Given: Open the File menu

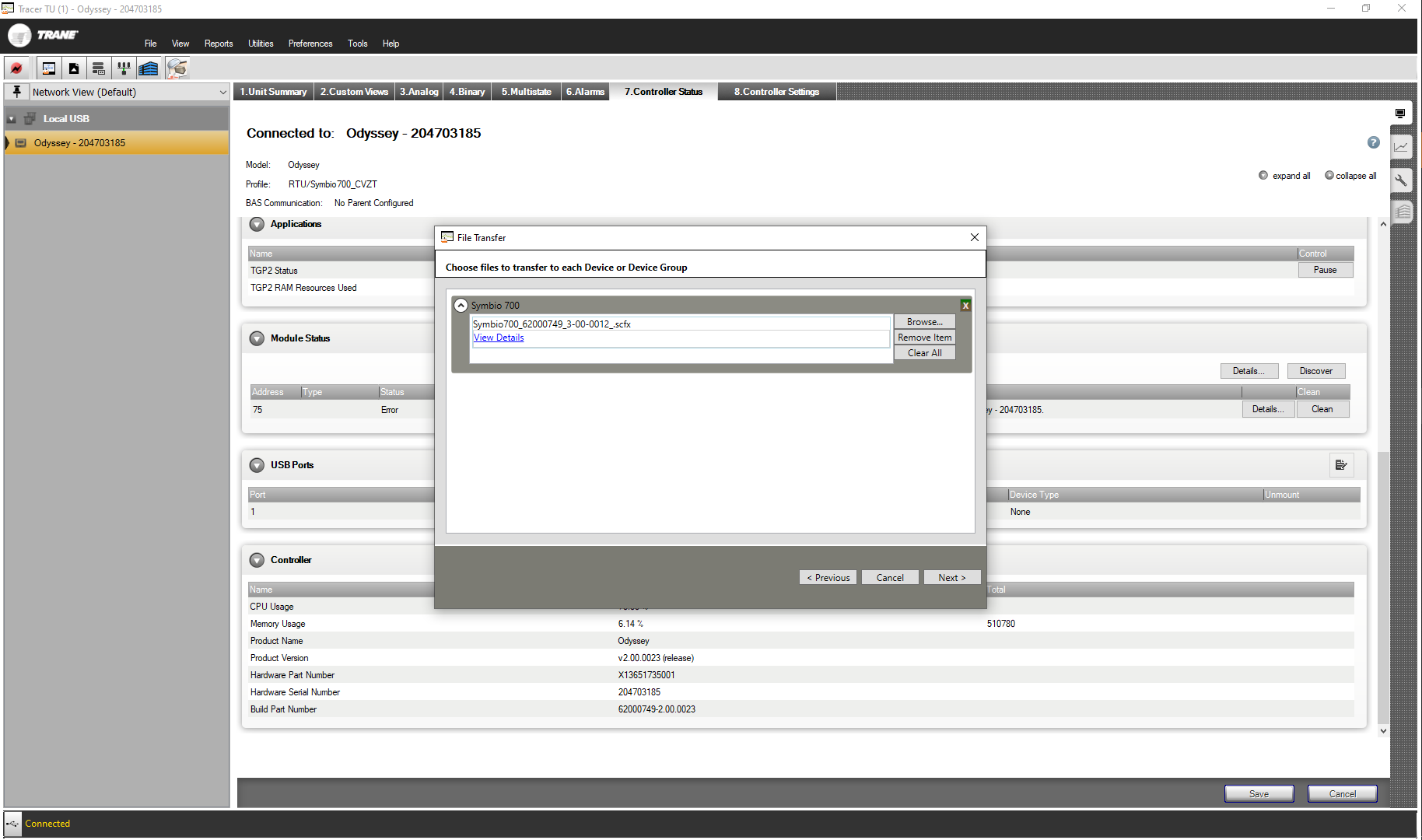Looking at the screenshot, I should [x=150, y=44].
